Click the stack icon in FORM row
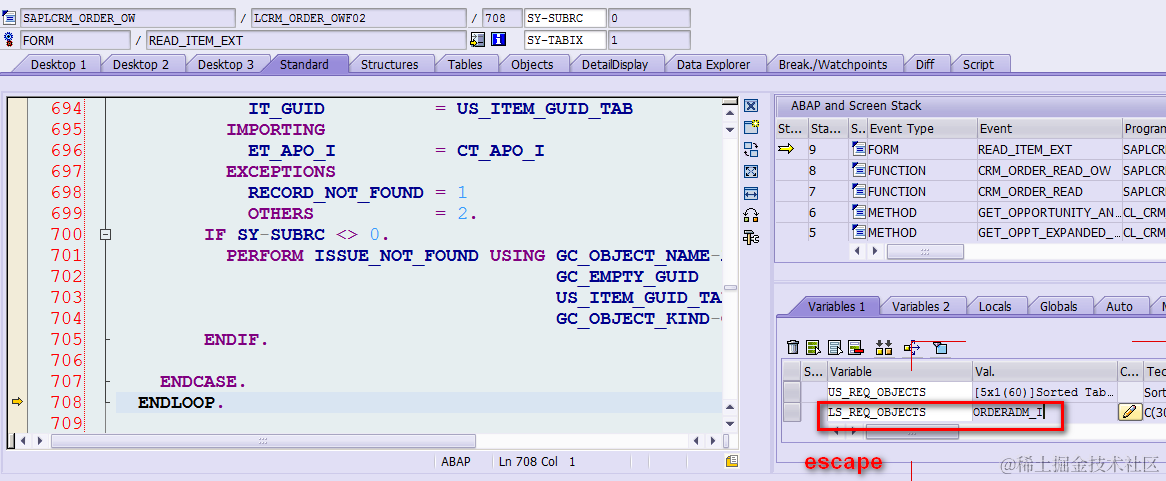This screenshot has width=1166, height=481. coord(859,149)
